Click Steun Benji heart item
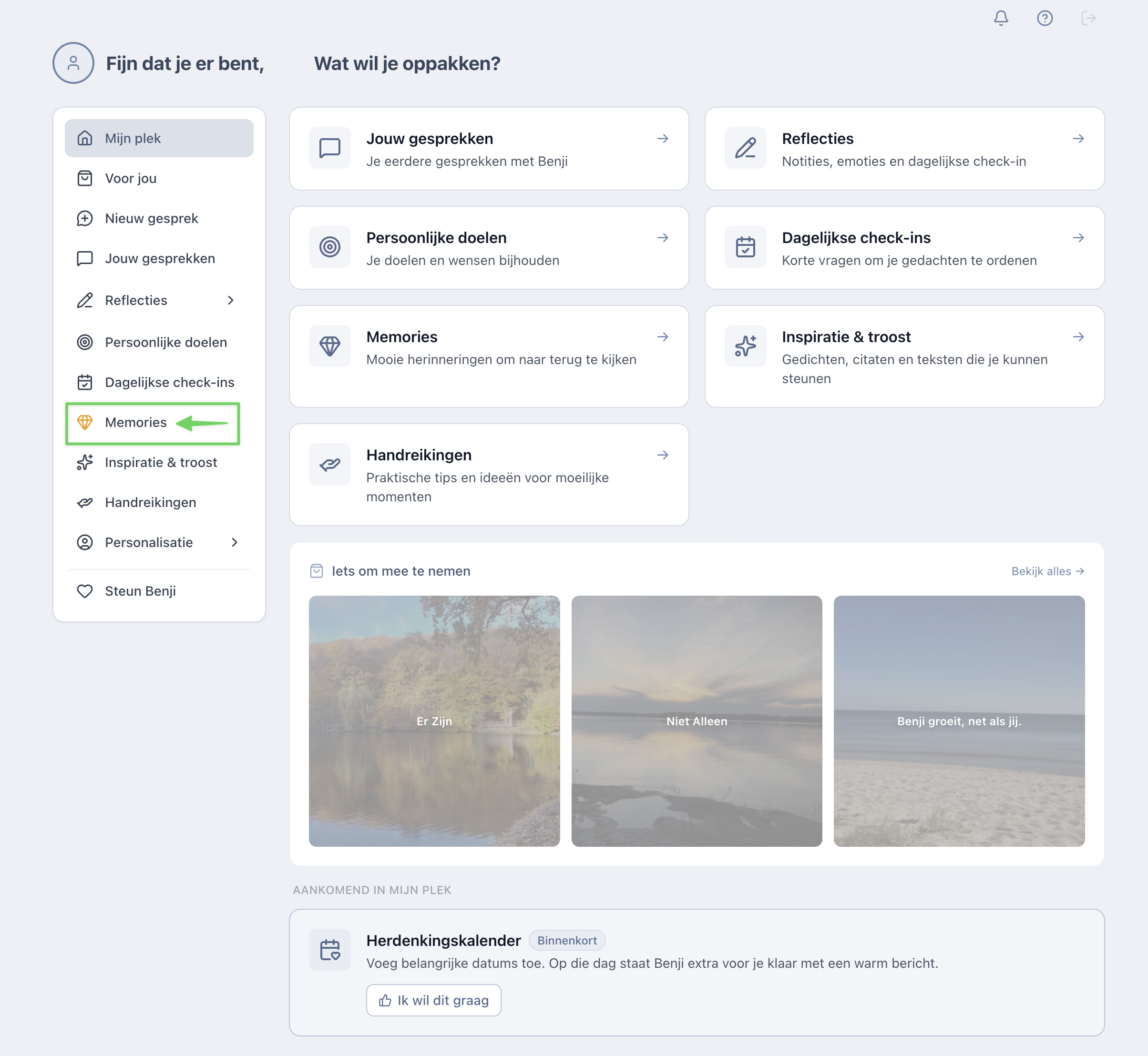 click(140, 591)
